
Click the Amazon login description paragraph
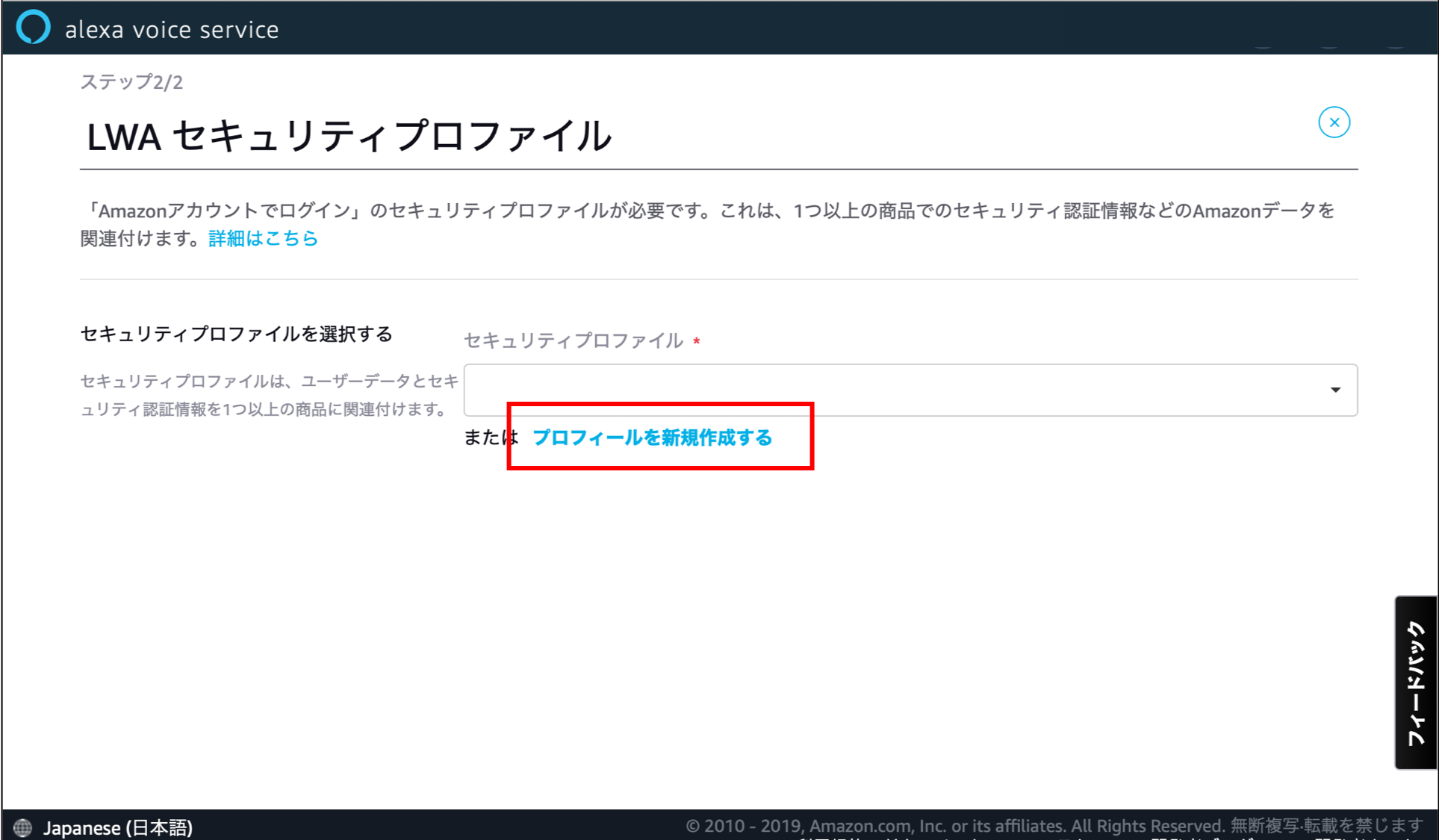pos(706,211)
